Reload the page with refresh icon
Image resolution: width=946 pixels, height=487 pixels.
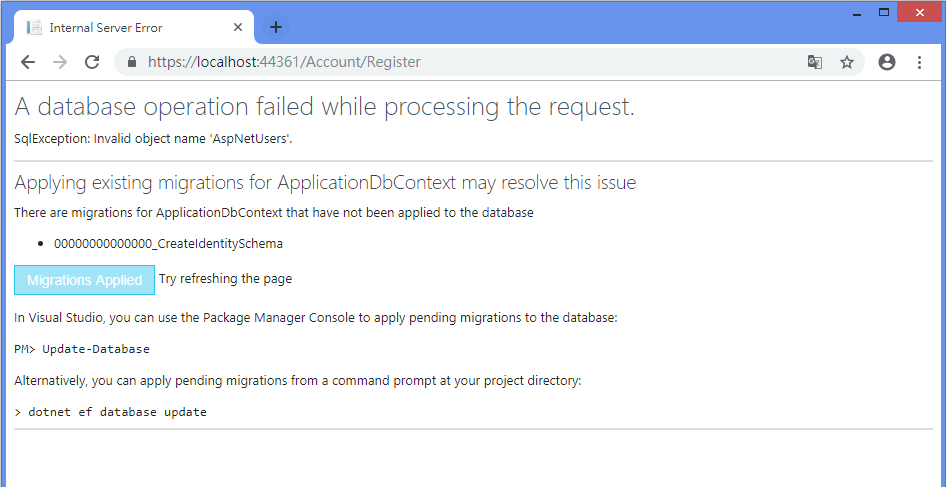[x=92, y=62]
